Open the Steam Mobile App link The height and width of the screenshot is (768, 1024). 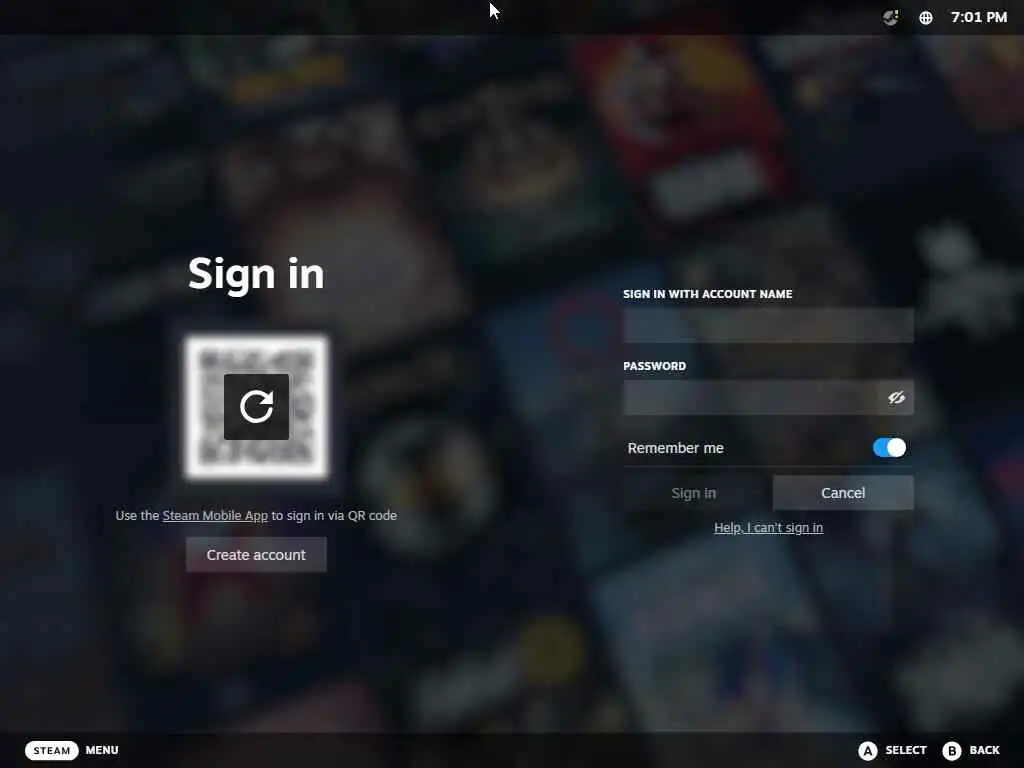[215, 515]
